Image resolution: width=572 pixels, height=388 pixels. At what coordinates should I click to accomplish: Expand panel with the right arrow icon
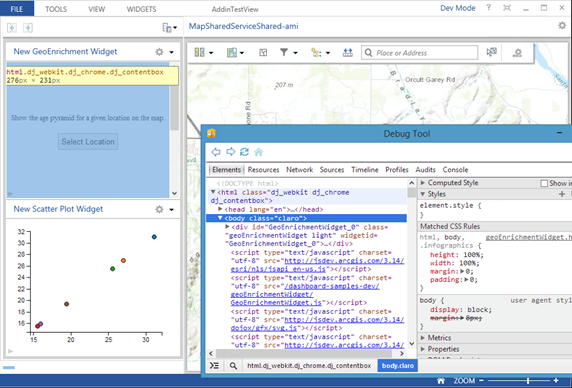coord(28,28)
